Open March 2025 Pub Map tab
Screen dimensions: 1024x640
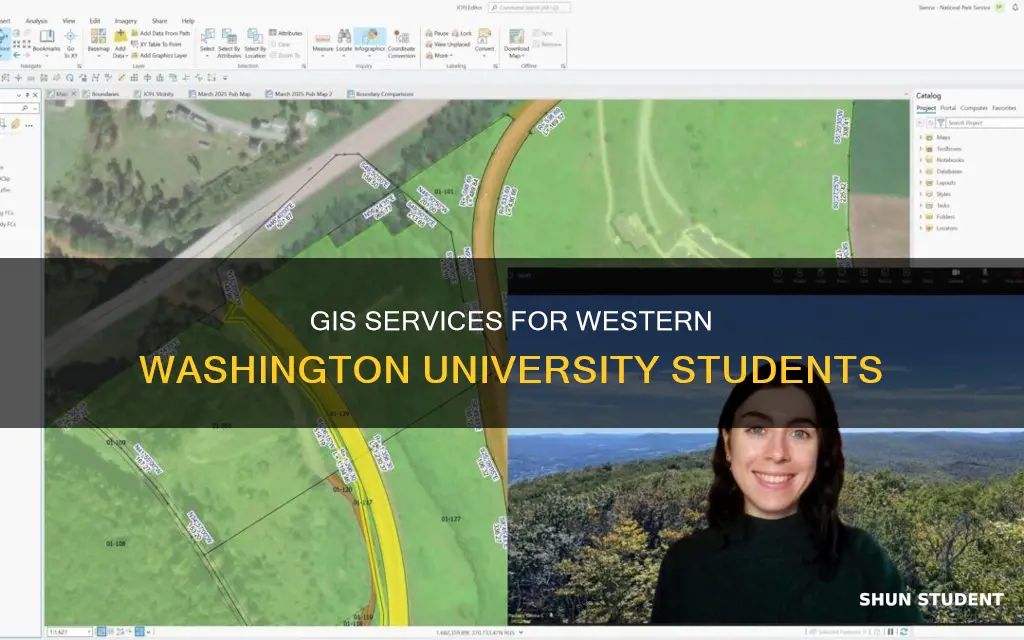pyautogui.click(x=219, y=94)
